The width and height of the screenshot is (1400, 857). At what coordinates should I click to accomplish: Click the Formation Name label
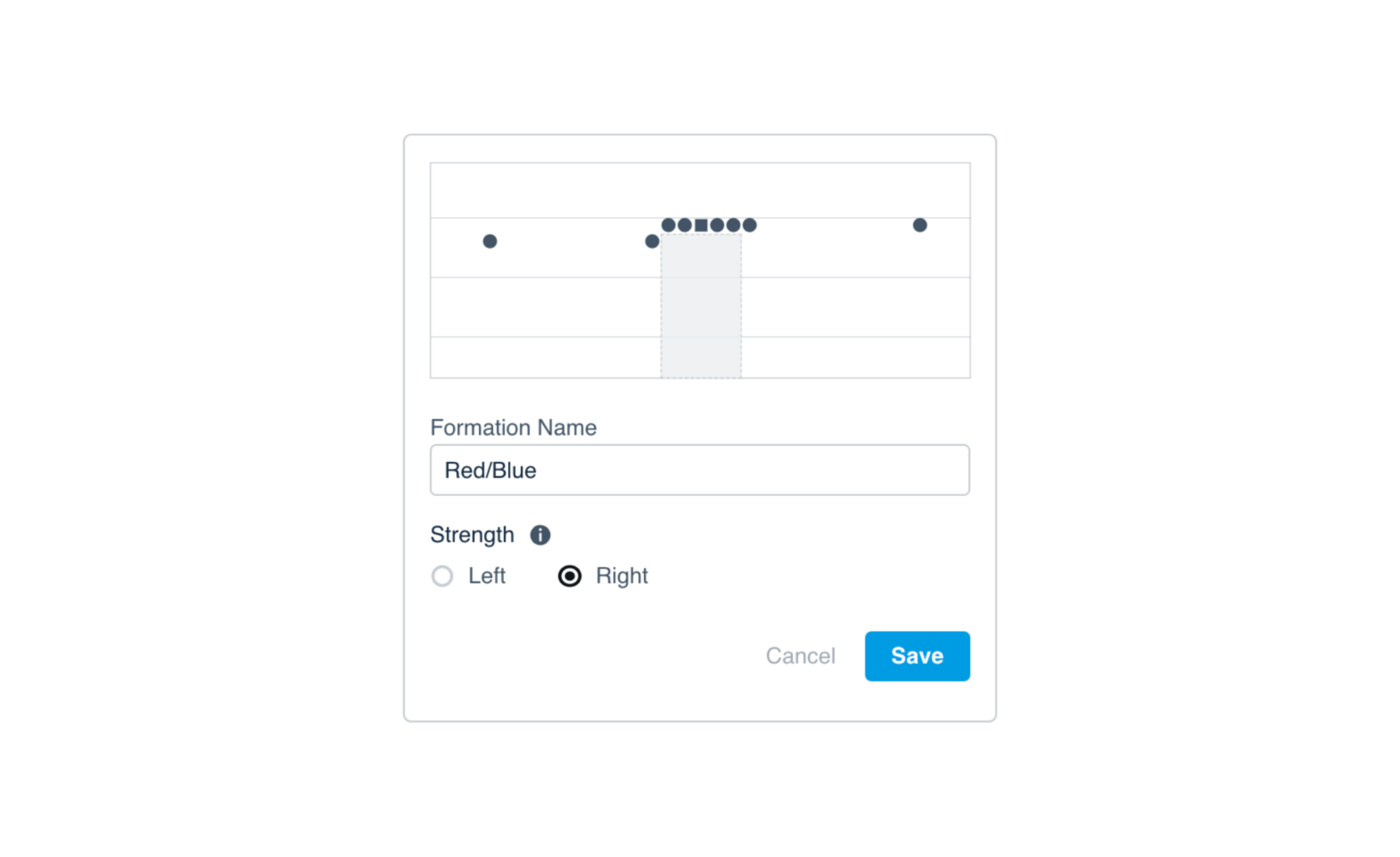pyautogui.click(x=513, y=427)
